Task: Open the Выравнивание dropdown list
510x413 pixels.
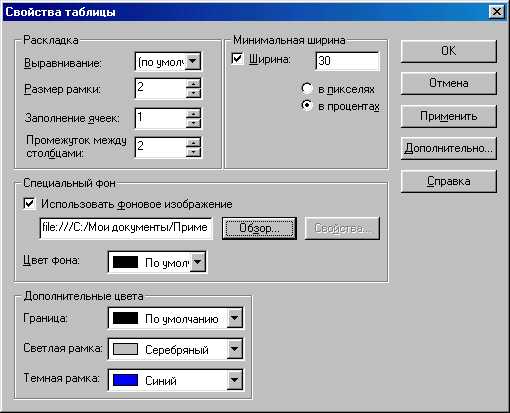Action: (193, 61)
